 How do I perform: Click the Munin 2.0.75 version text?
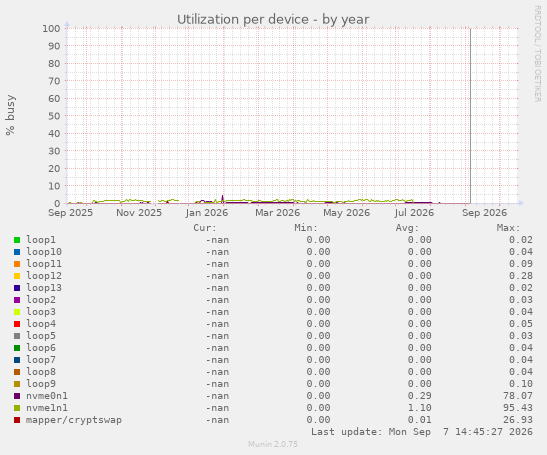(273, 444)
